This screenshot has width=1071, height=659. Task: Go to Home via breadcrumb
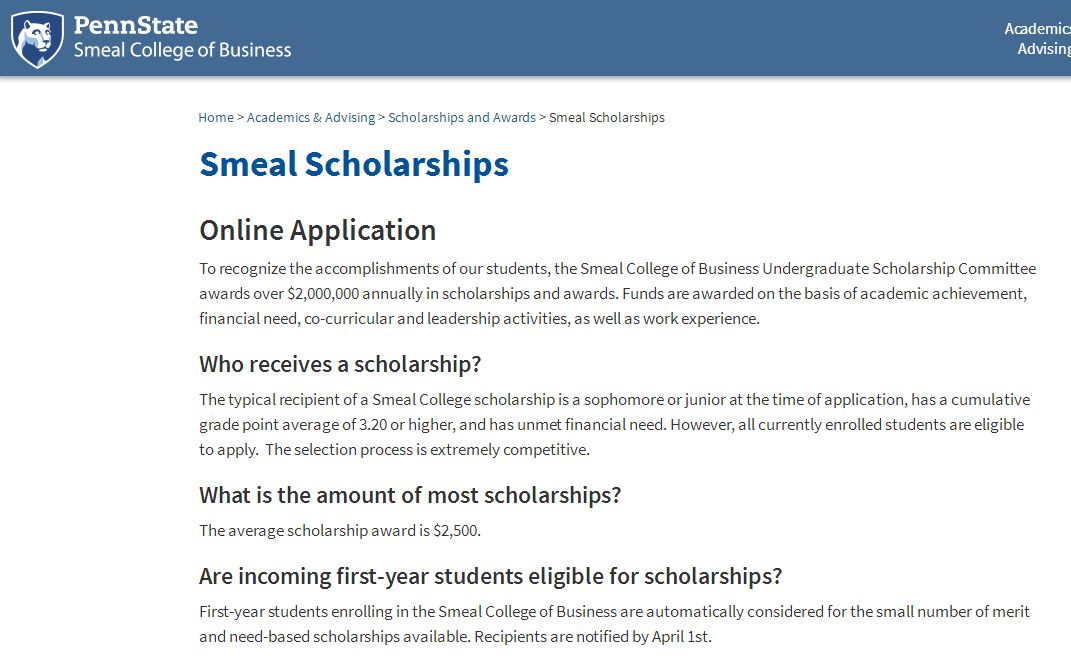[x=216, y=117]
